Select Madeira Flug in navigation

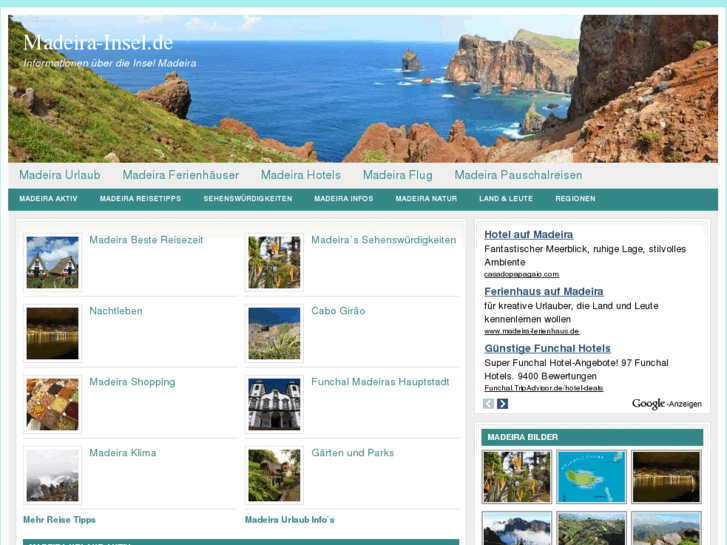click(x=397, y=175)
